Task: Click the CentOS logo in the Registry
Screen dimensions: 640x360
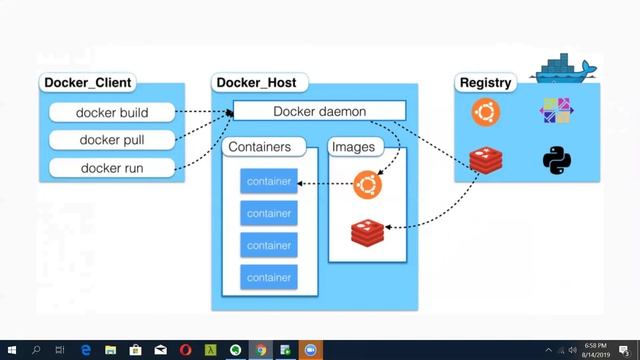Action: coord(556,110)
